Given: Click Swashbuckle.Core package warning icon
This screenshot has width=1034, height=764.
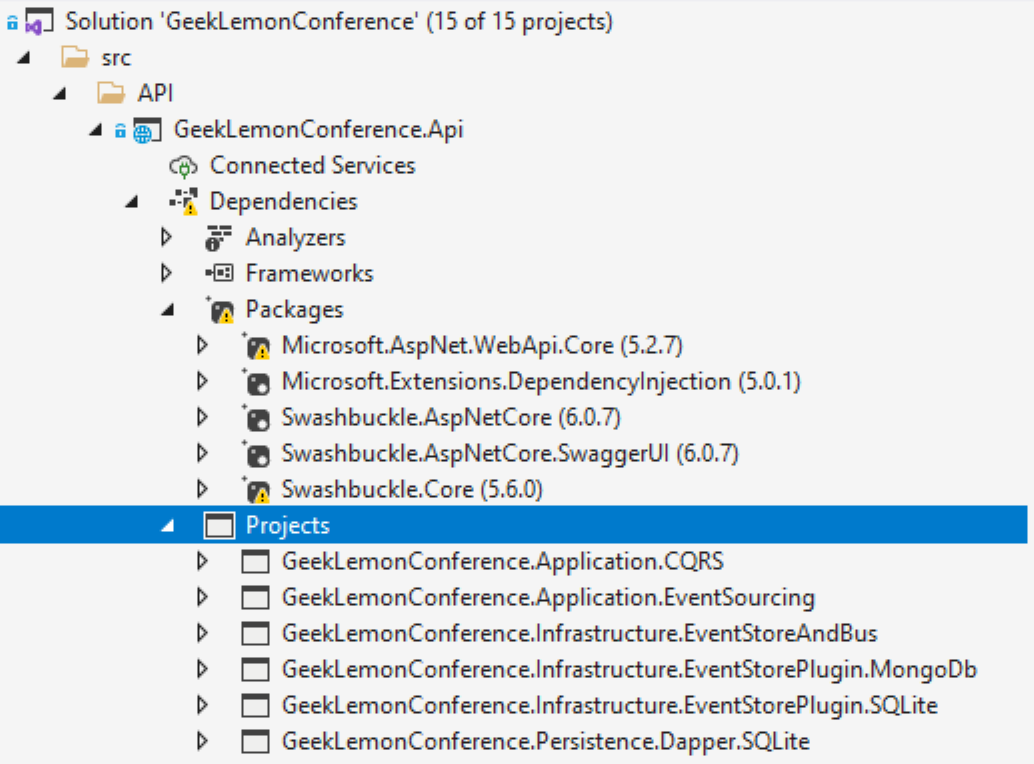Looking at the screenshot, I should (x=256, y=490).
